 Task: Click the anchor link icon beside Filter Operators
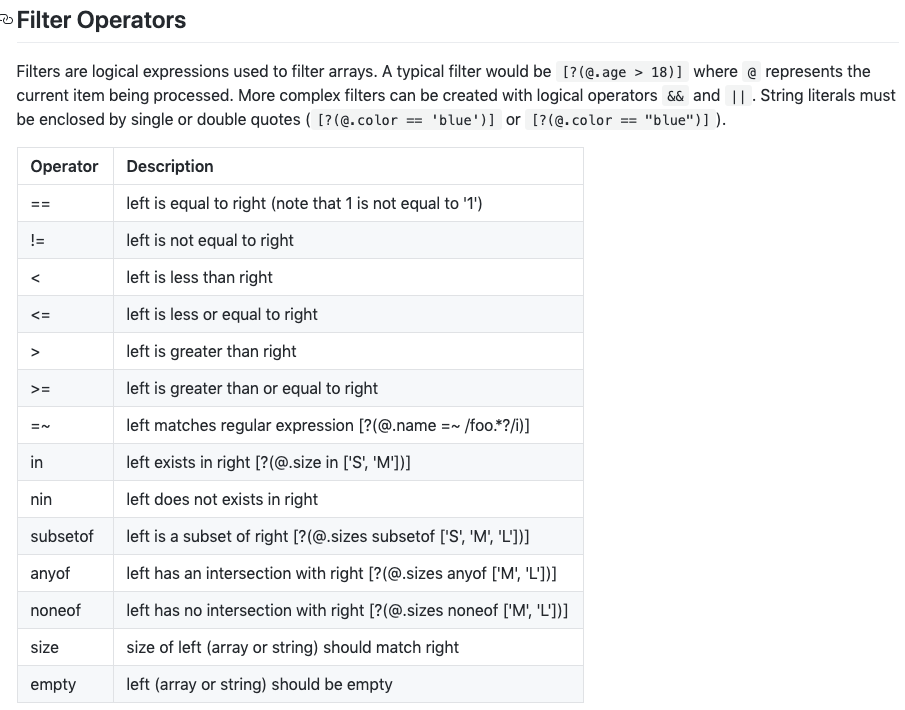click(x=7, y=20)
